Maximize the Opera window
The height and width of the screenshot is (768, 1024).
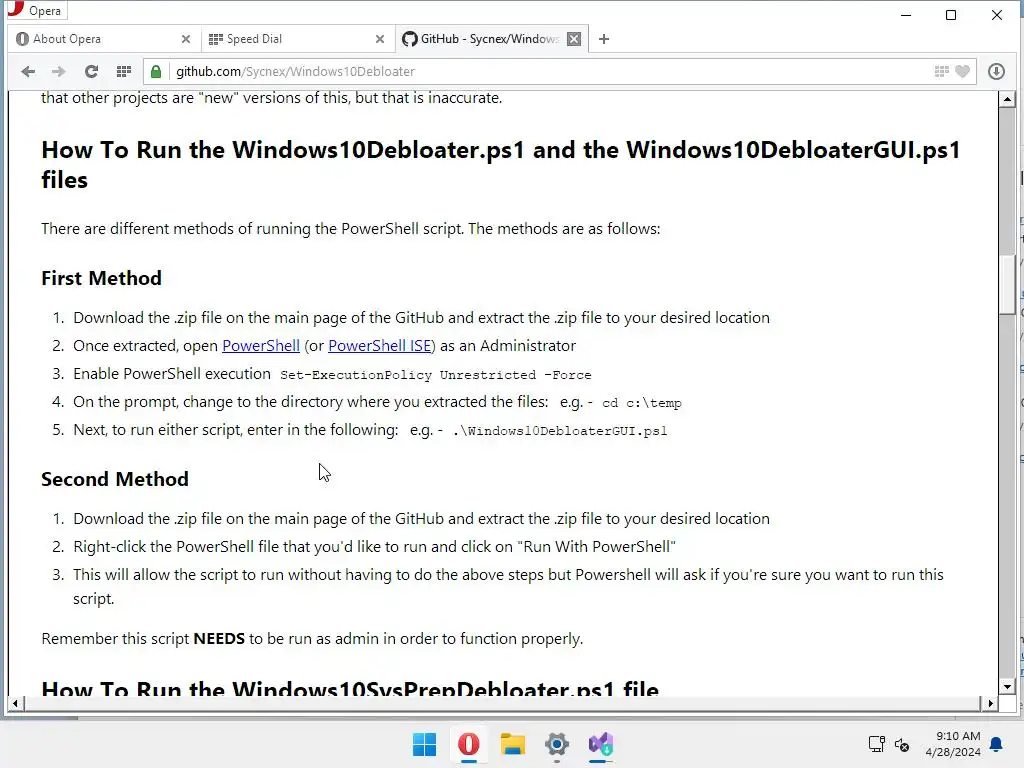point(951,15)
